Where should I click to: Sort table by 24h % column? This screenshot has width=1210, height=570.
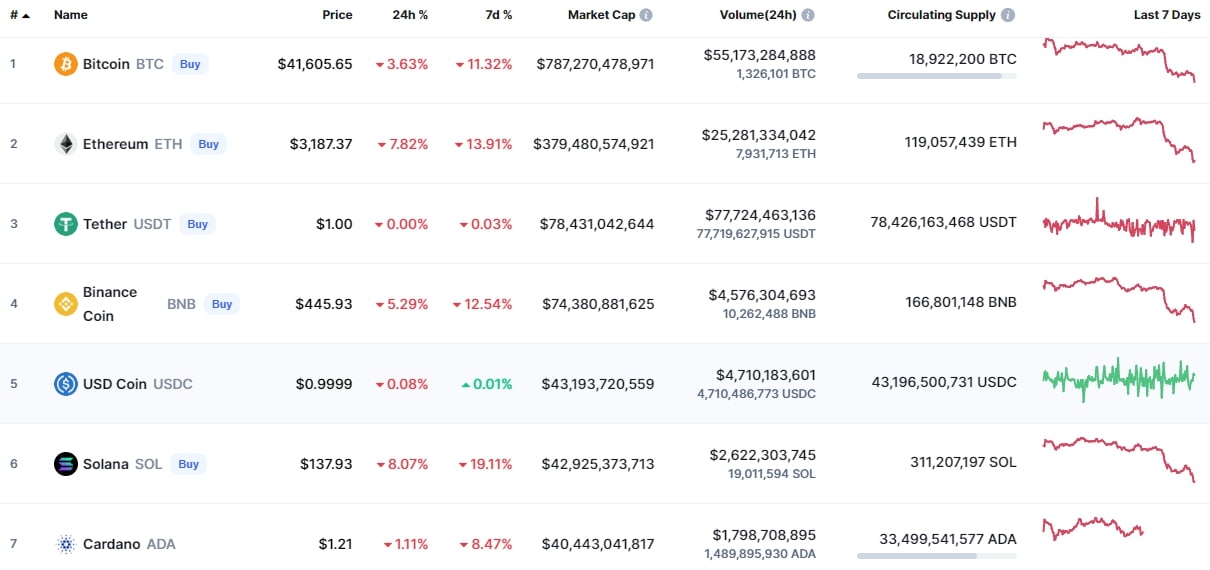pos(410,15)
